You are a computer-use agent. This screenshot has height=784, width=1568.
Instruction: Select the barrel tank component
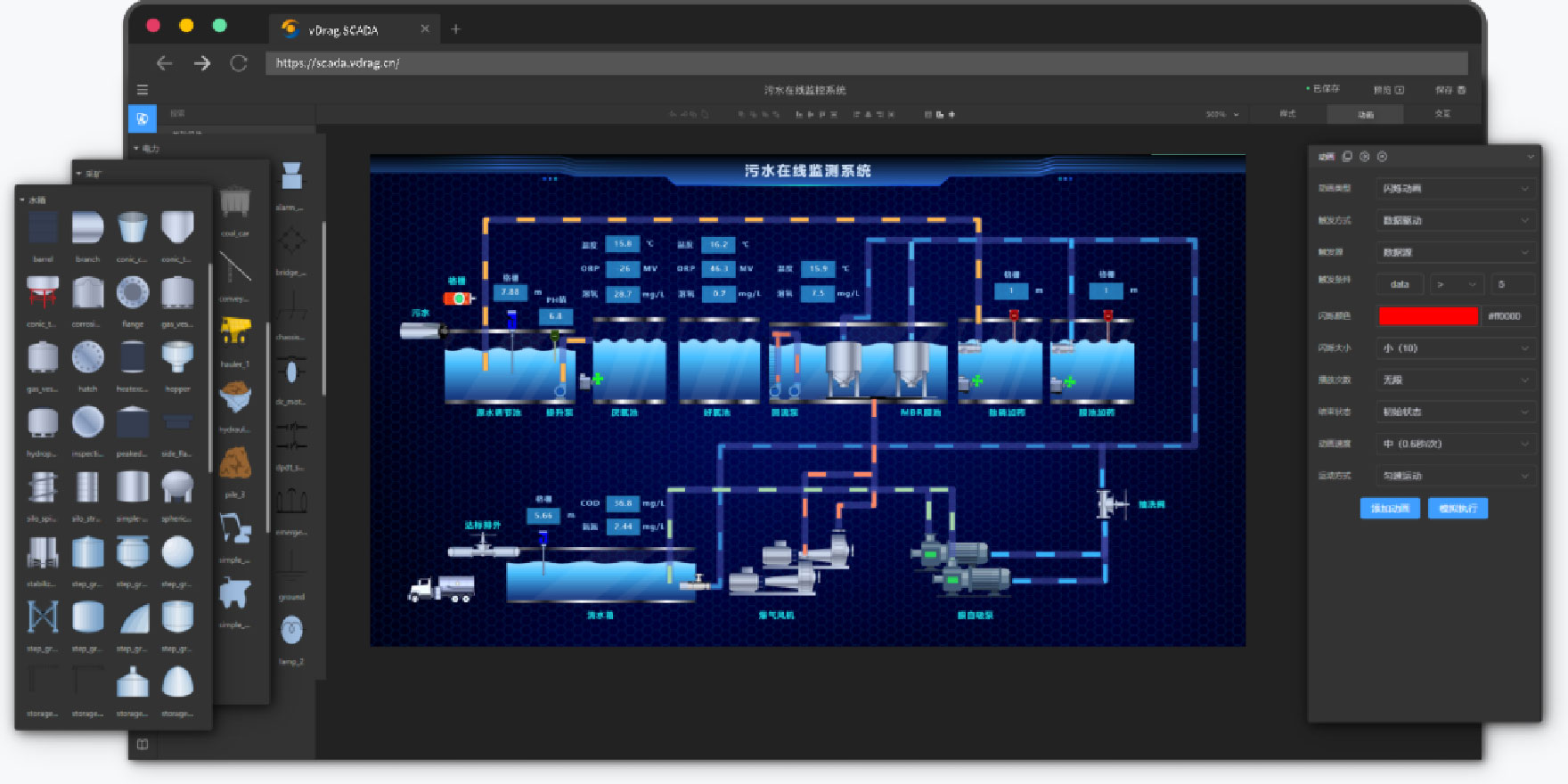(43, 229)
